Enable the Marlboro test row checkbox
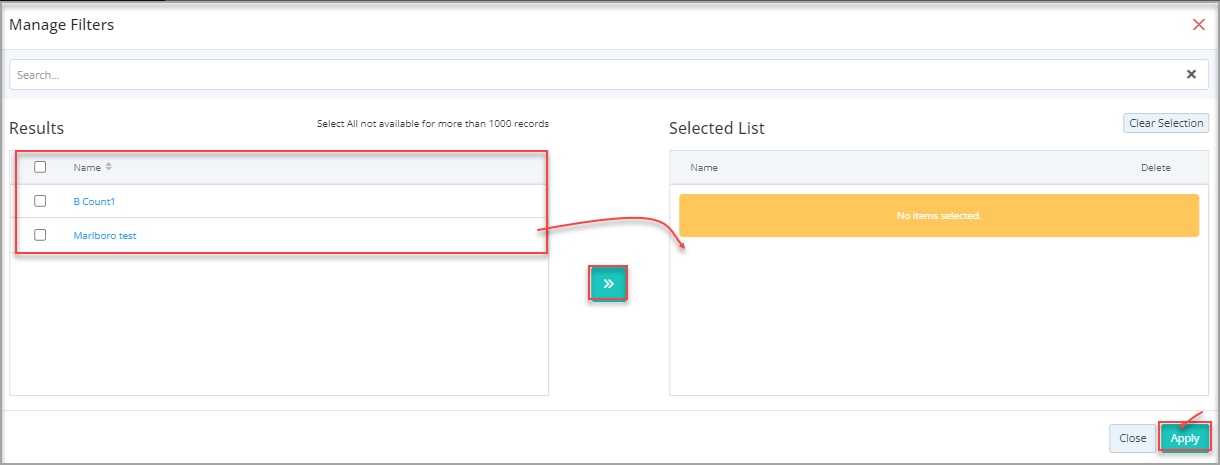This screenshot has width=1220, height=465. [41, 235]
